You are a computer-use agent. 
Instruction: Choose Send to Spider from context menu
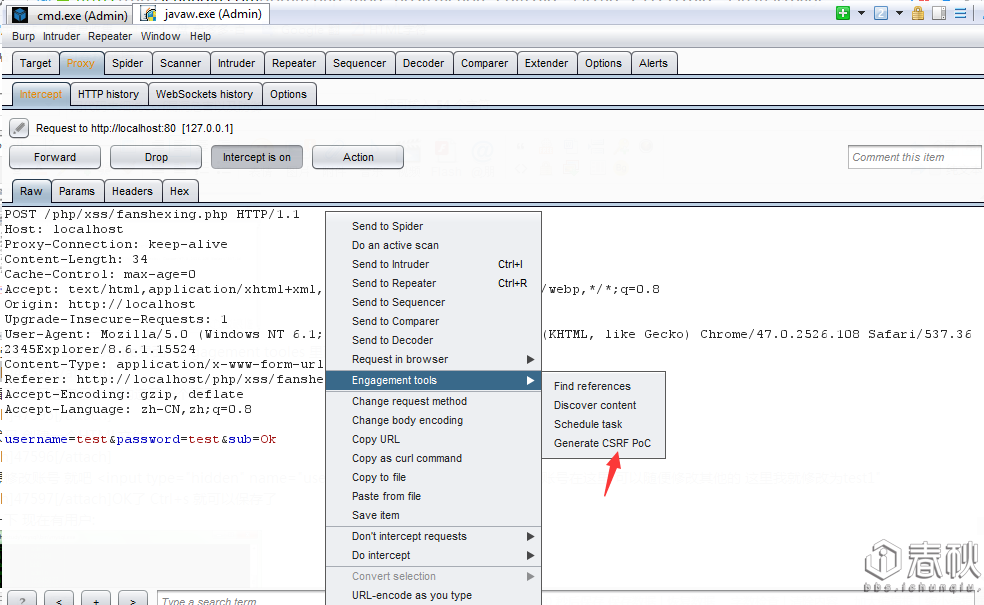click(434, 226)
